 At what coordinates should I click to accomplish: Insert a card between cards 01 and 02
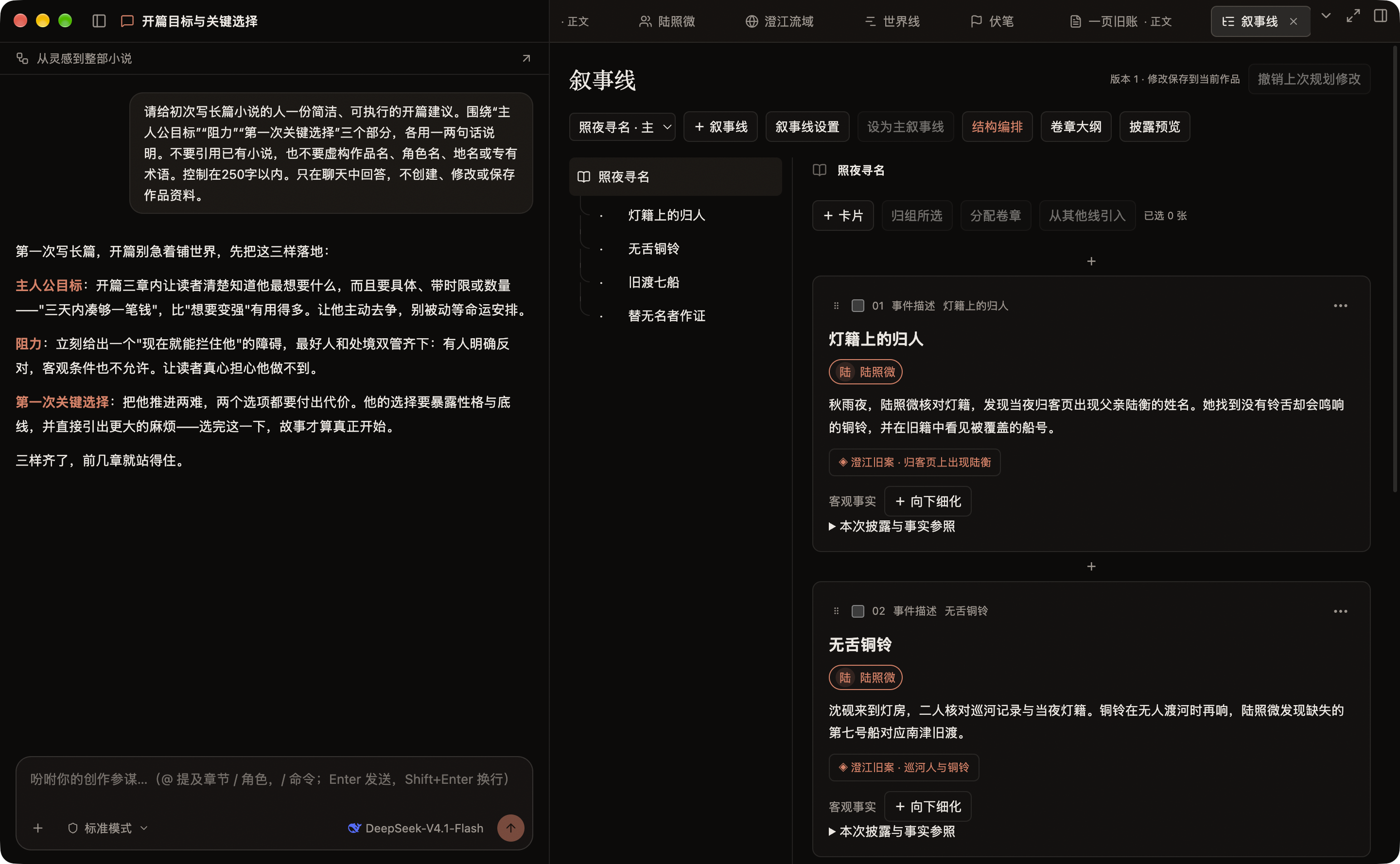point(1091,566)
